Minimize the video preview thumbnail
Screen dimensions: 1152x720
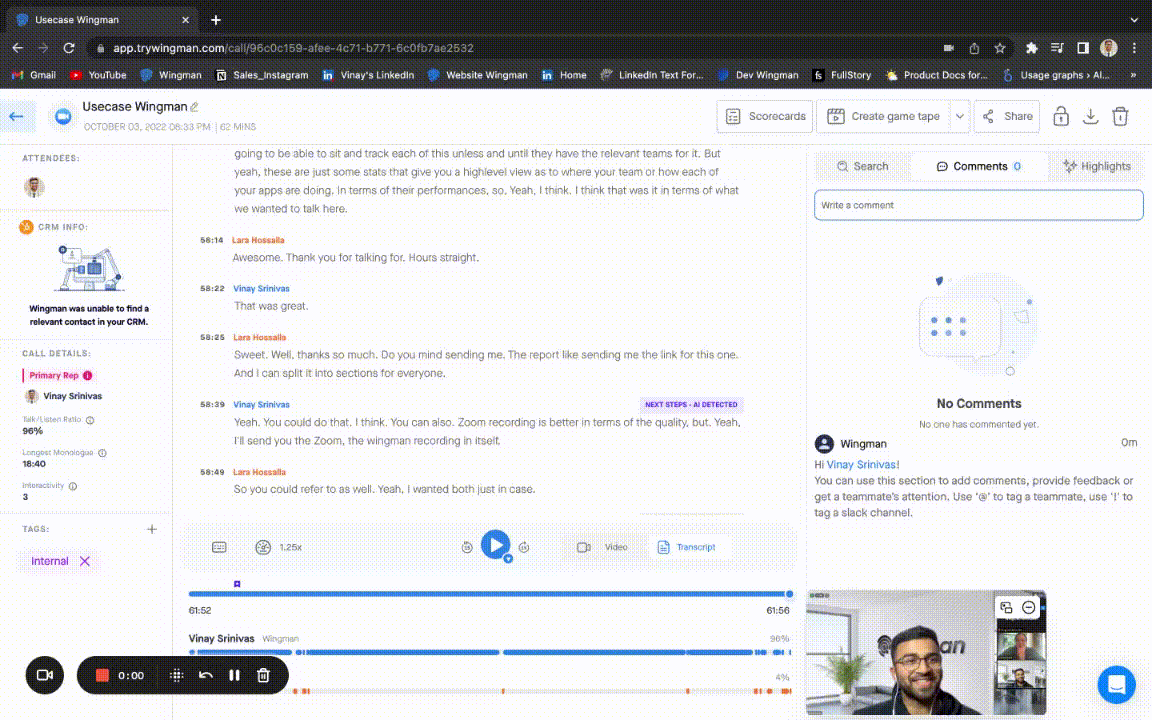point(1029,608)
